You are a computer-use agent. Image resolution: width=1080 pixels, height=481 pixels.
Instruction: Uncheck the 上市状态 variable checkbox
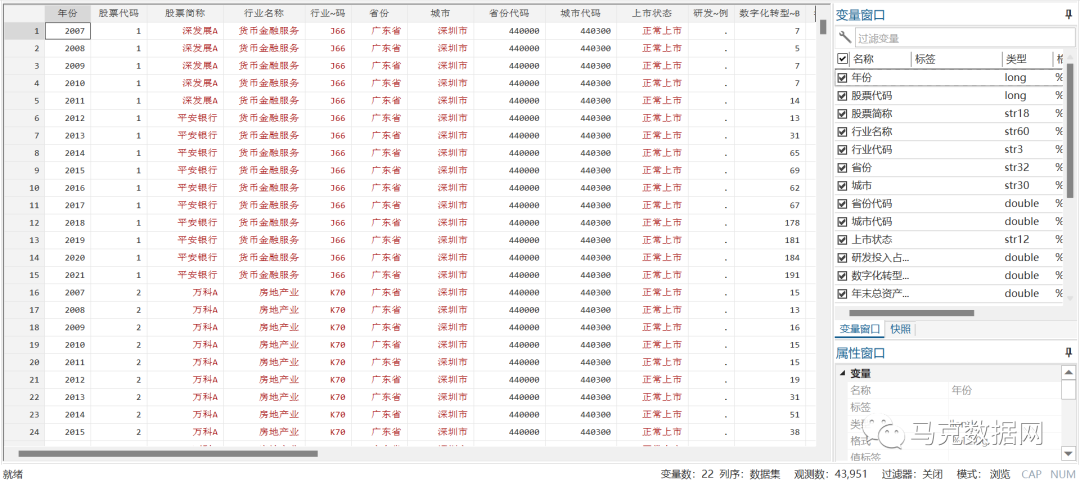click(x=842, y=240)
